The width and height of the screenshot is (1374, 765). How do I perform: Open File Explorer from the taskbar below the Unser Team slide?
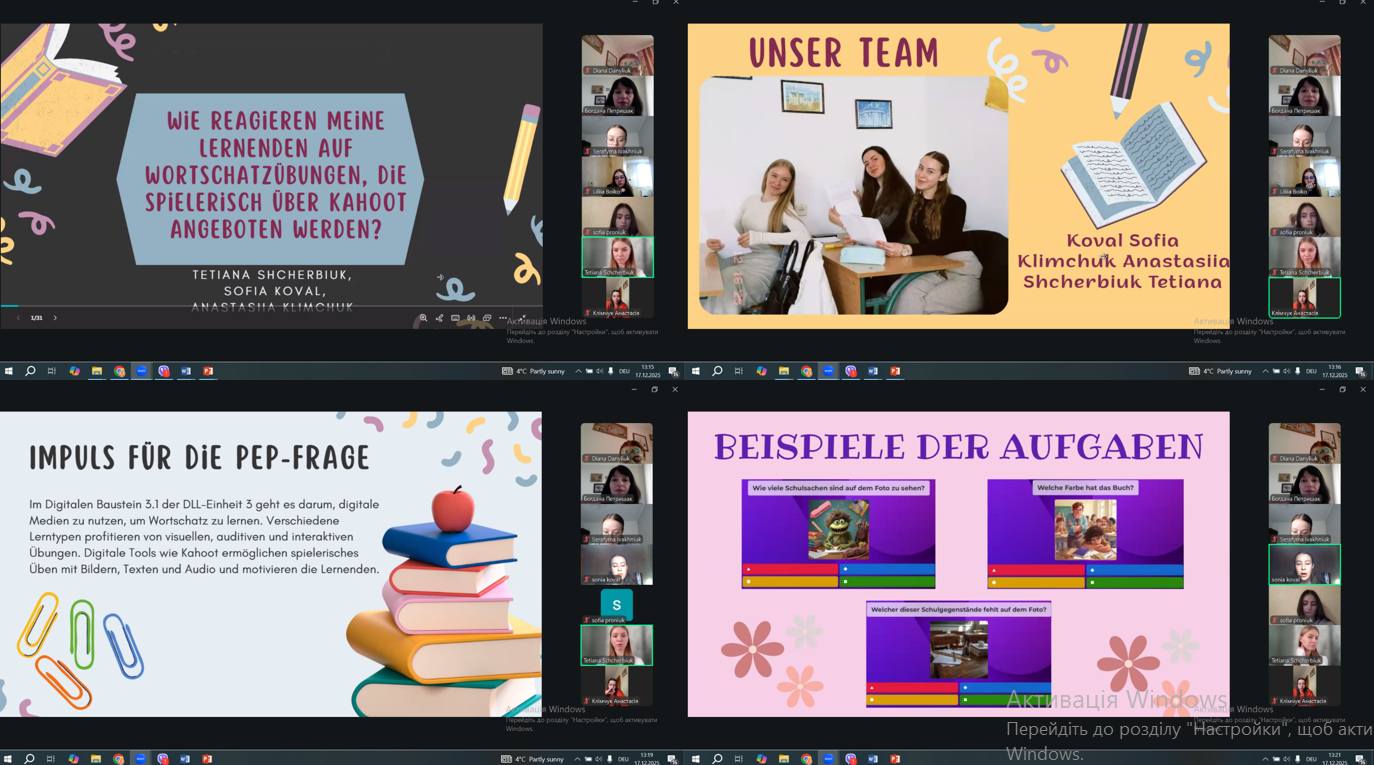(x=784, y=371)
